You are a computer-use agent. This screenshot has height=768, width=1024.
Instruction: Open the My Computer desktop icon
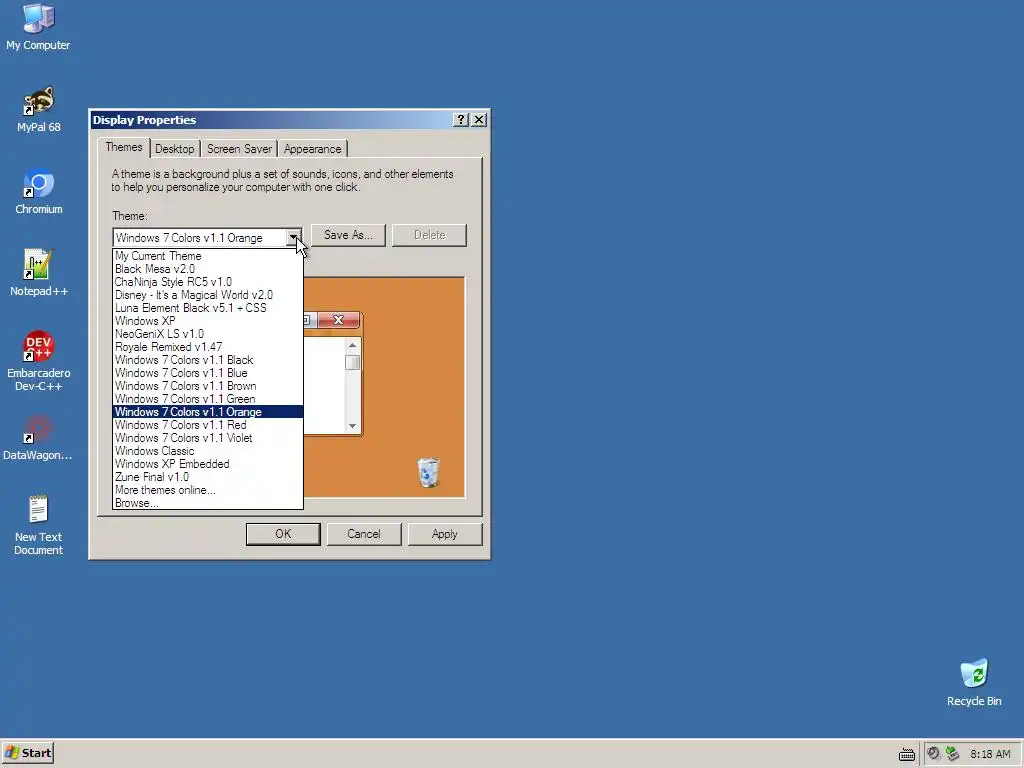pyautogui.click(x=38, y=27)
